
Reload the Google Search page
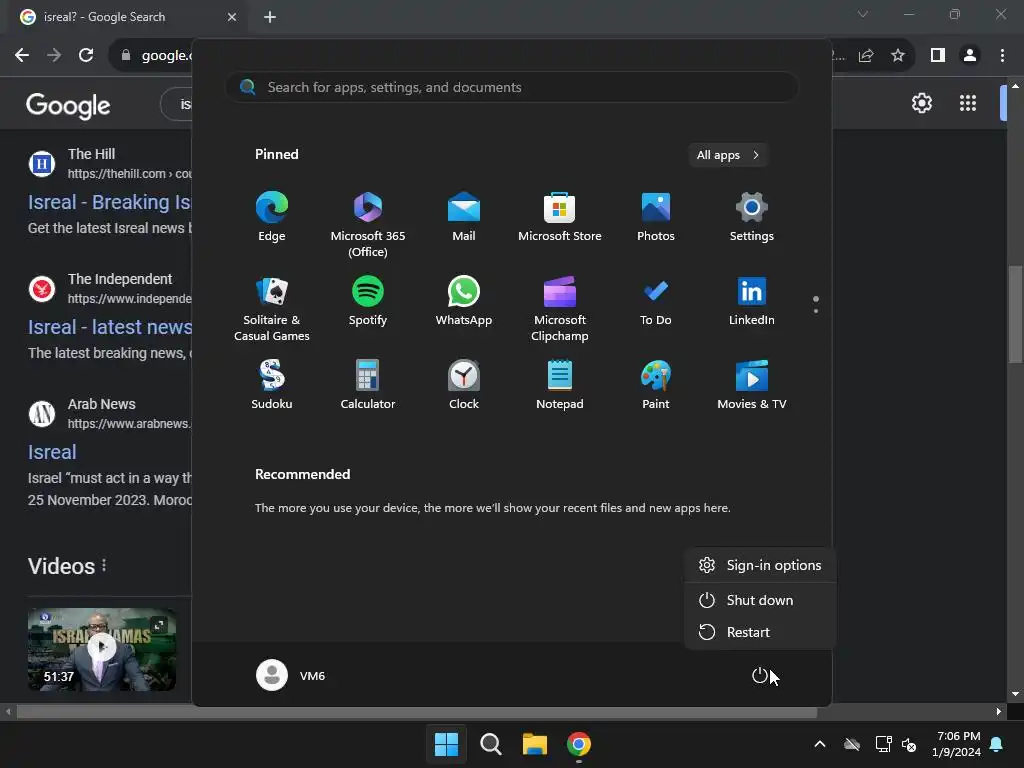tap(86, 56)
